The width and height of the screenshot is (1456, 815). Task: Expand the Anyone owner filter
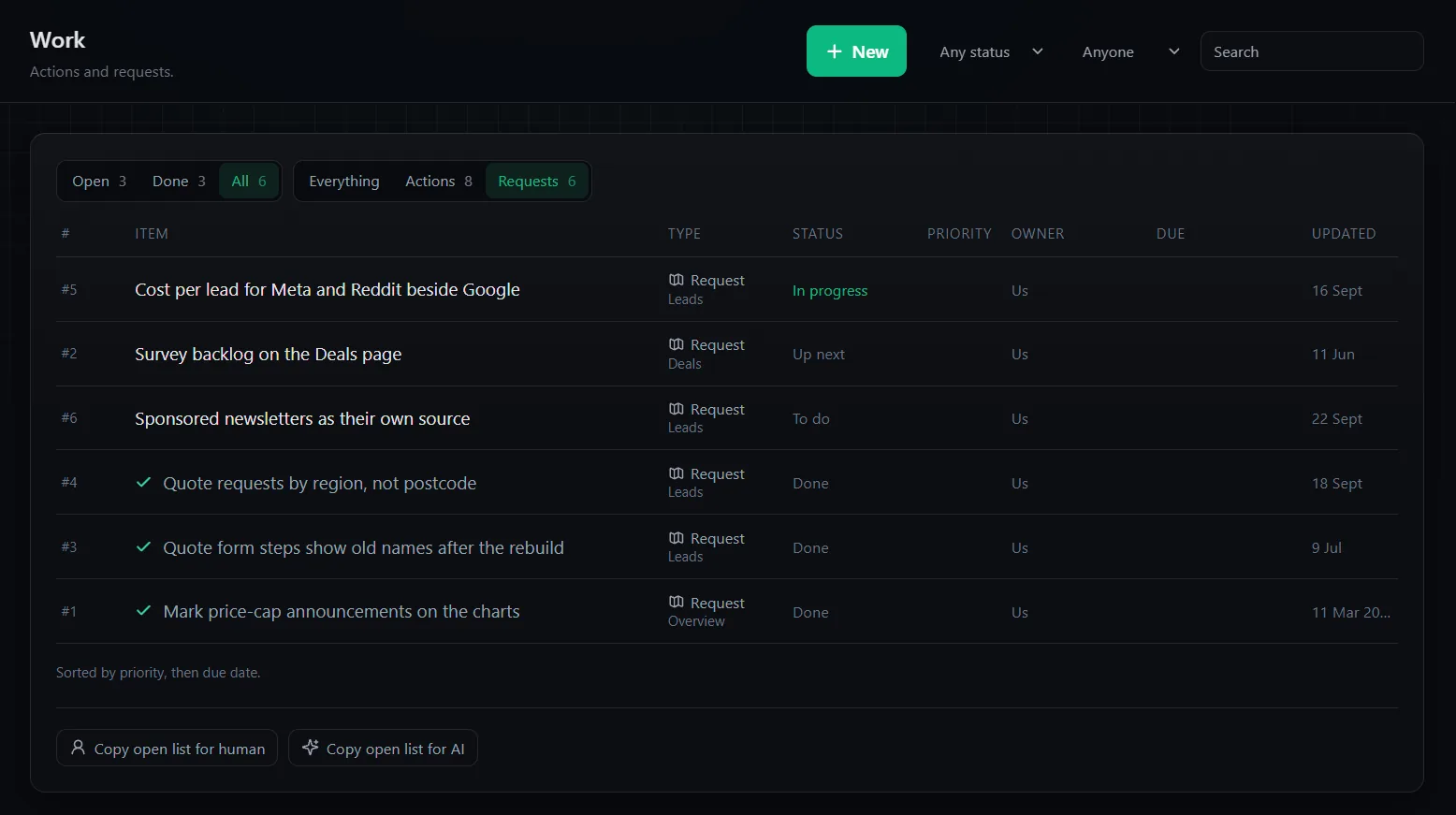1130,51
